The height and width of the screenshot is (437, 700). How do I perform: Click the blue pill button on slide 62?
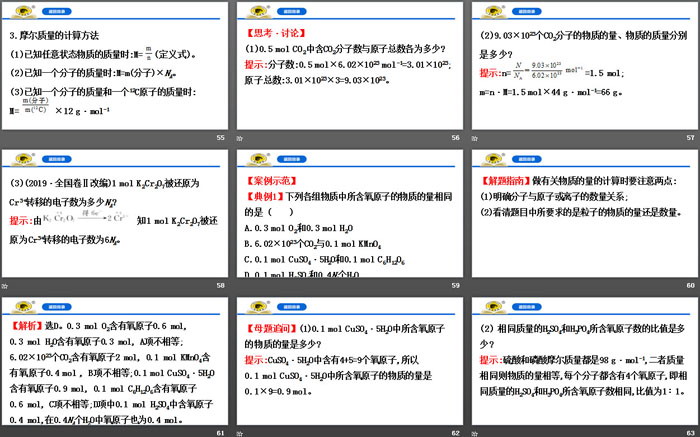(x=292, y=307)
